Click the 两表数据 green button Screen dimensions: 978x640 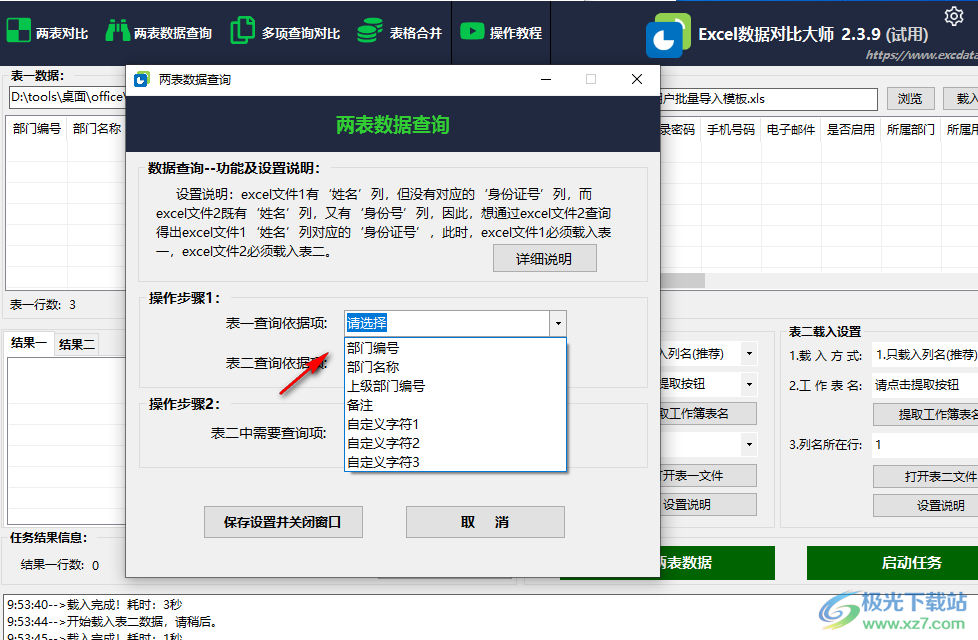(x=717, y=563)
